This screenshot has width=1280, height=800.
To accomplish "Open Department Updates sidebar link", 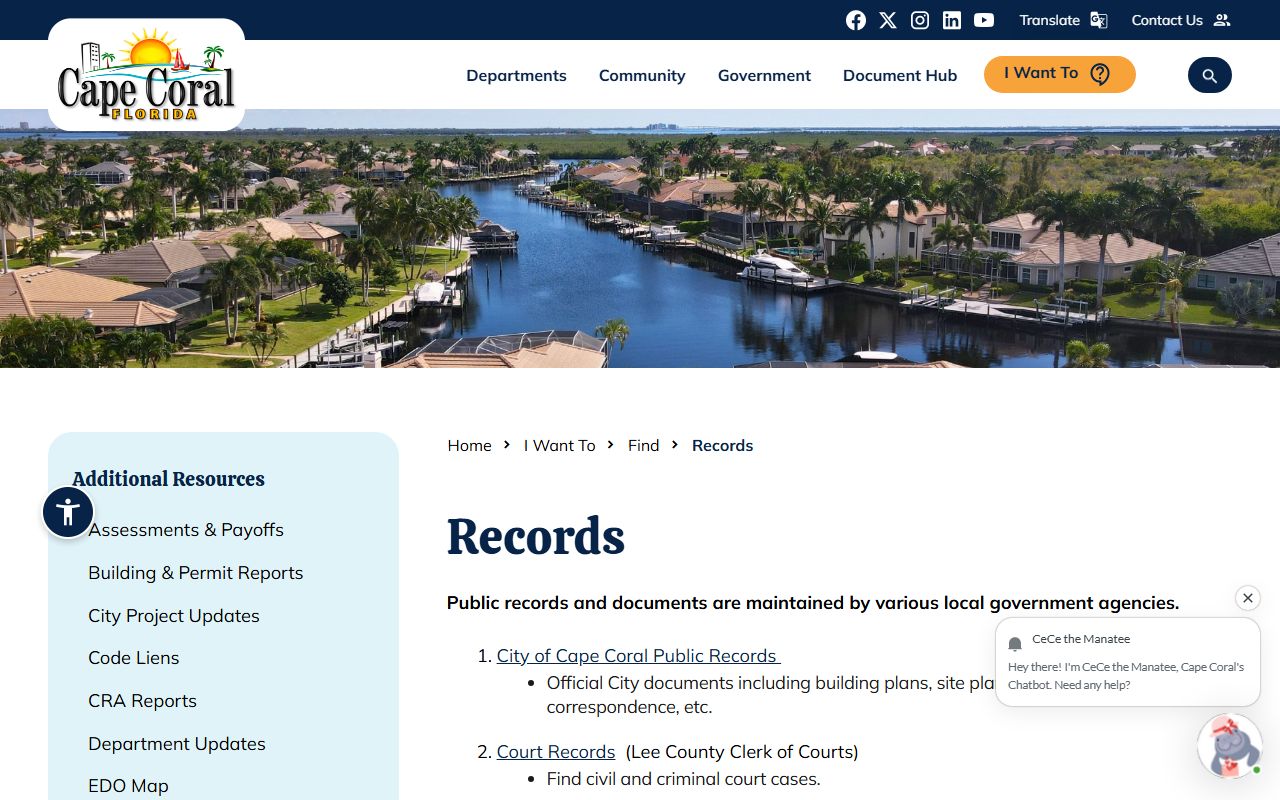I will [x=177, y=743].
